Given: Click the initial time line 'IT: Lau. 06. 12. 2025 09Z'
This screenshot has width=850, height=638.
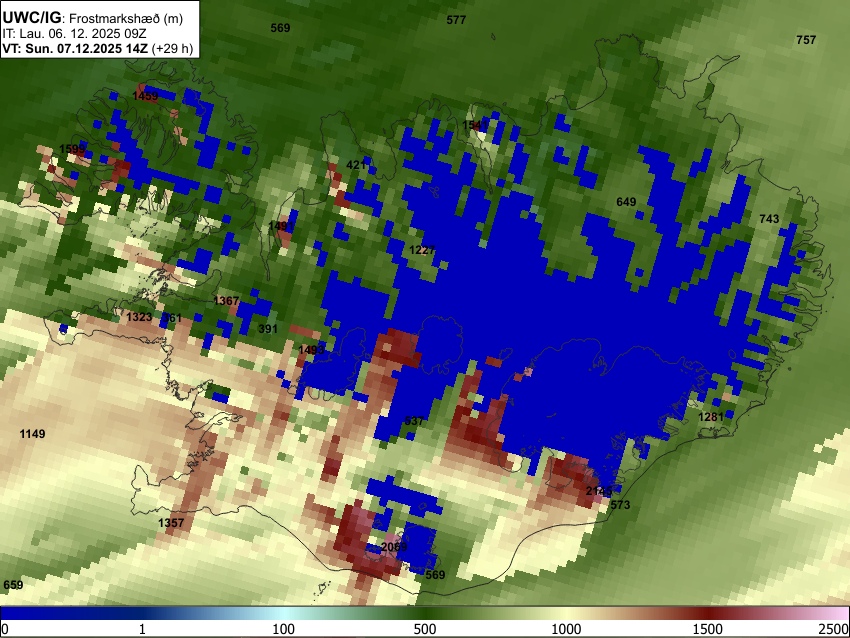Looking at the screenshot, I should click(x=74, y=34).
